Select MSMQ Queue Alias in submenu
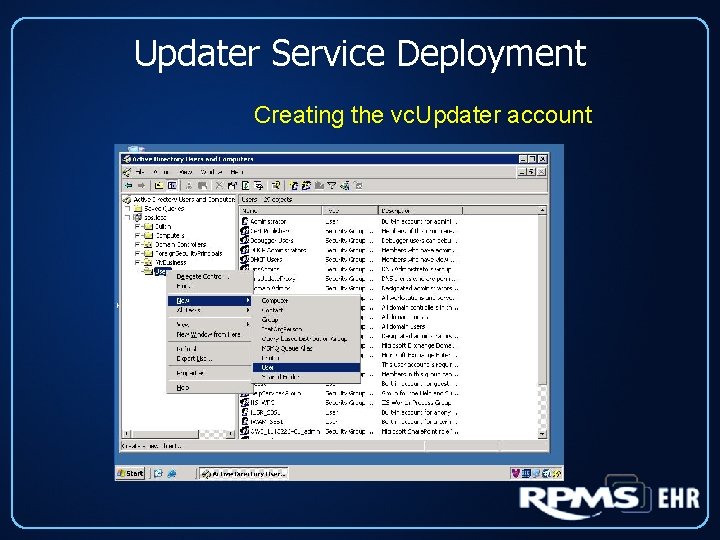This screenshot has height=540, width=720. (x=306, y=348)
